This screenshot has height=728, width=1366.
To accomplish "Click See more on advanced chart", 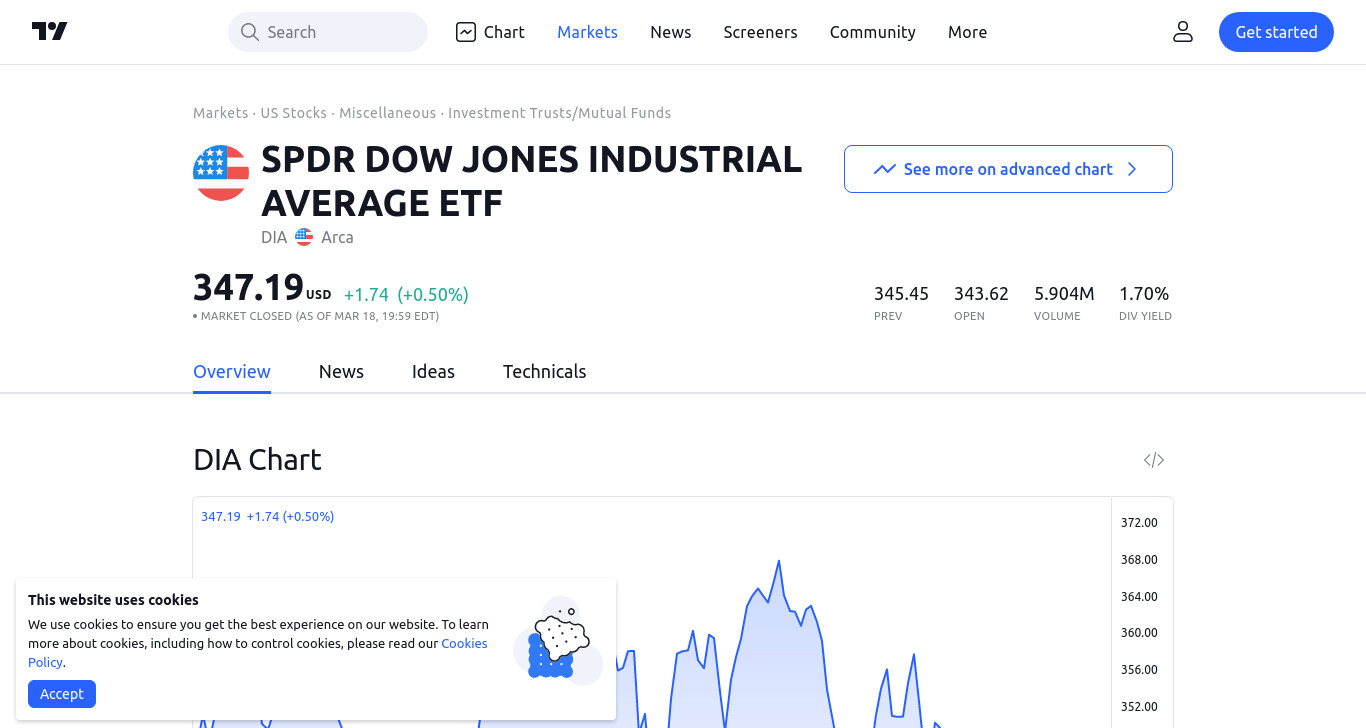I will (x=1008, y=169).
